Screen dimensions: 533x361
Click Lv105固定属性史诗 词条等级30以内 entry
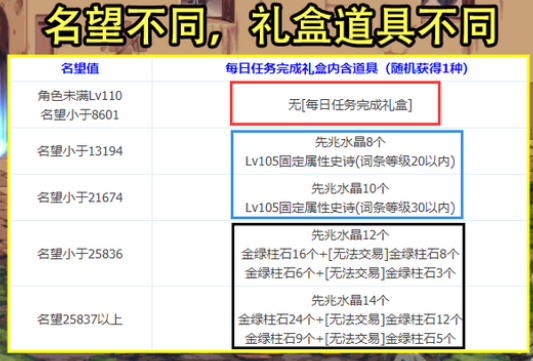350,207
